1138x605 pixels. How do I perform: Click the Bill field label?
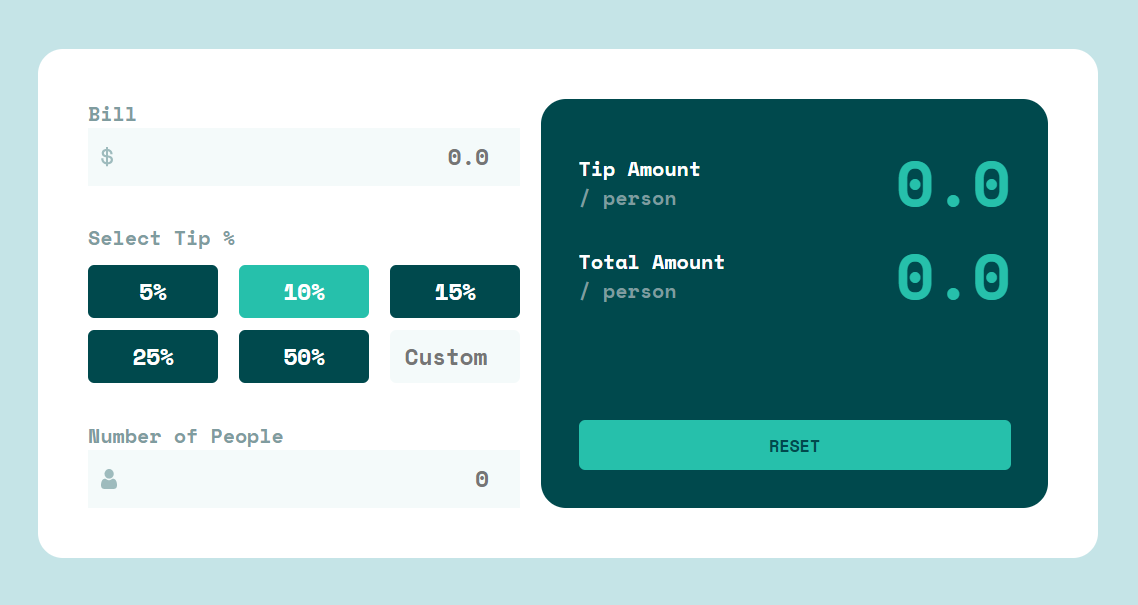pyautogui.click(x=112, y=114)
